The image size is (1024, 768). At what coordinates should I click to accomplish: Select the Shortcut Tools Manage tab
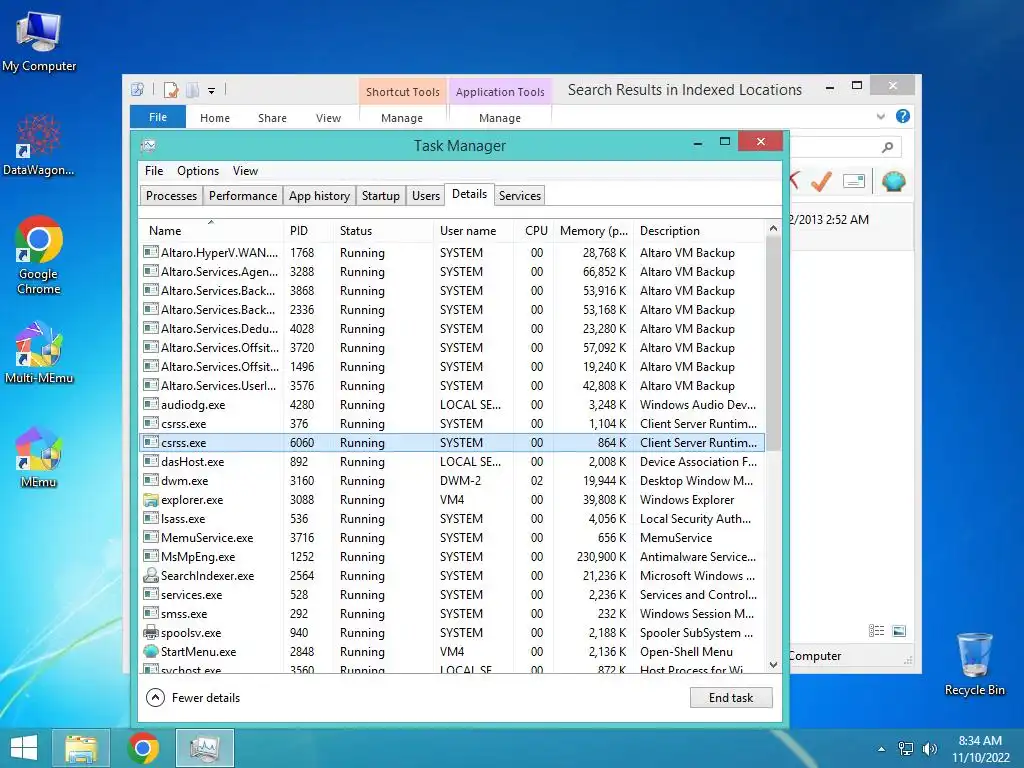click(x=402, y=118)
